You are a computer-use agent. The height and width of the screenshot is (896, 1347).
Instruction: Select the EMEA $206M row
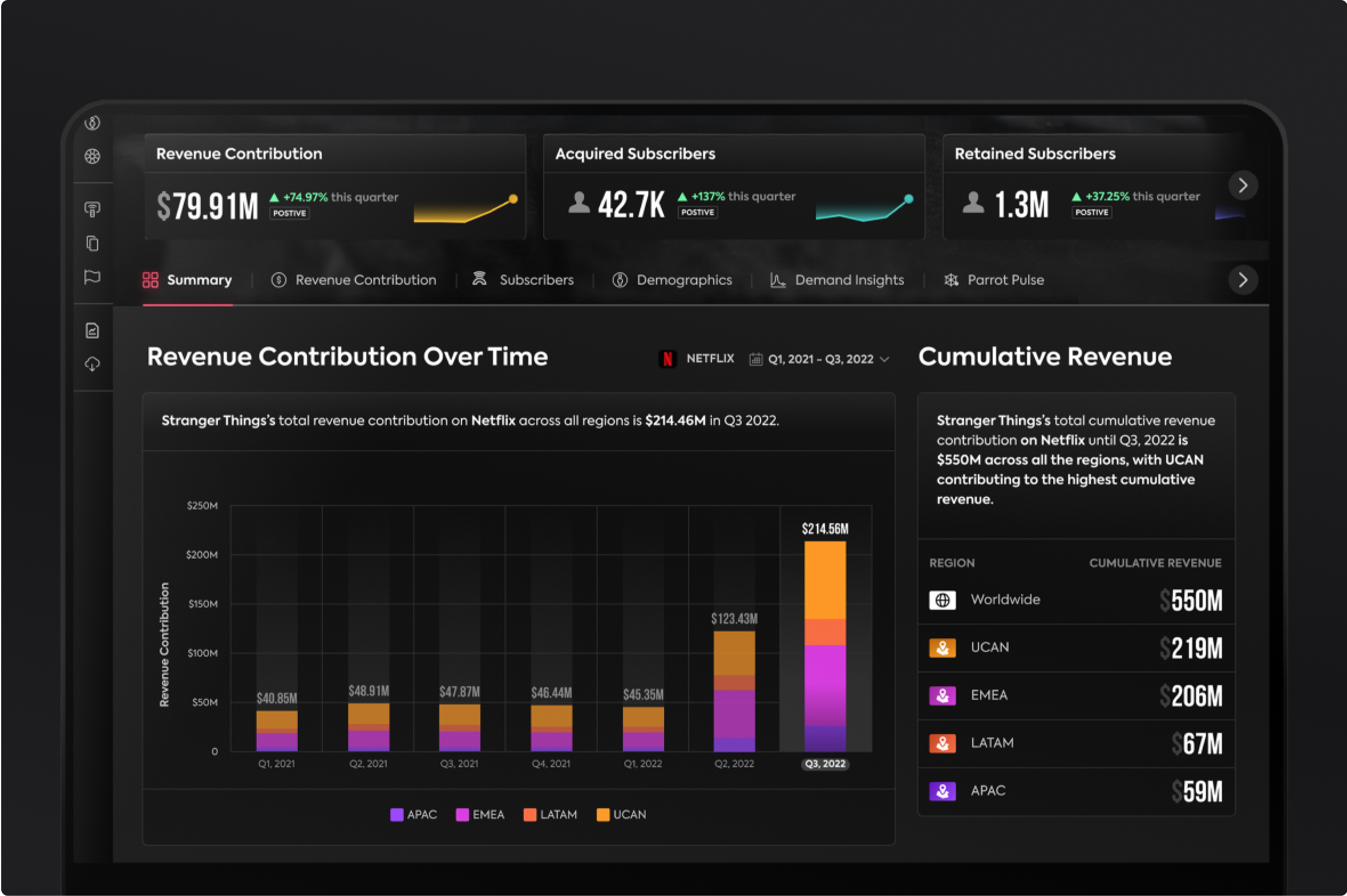[1076, 695]
